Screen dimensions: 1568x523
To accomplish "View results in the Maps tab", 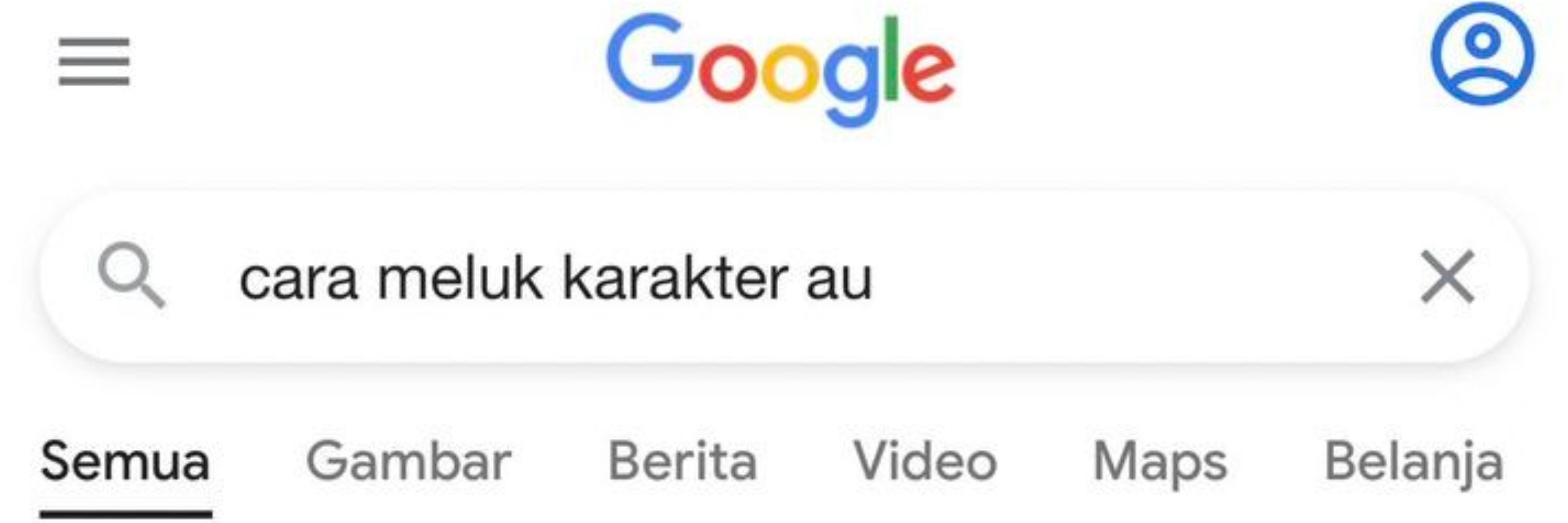I will [1160, 464].
